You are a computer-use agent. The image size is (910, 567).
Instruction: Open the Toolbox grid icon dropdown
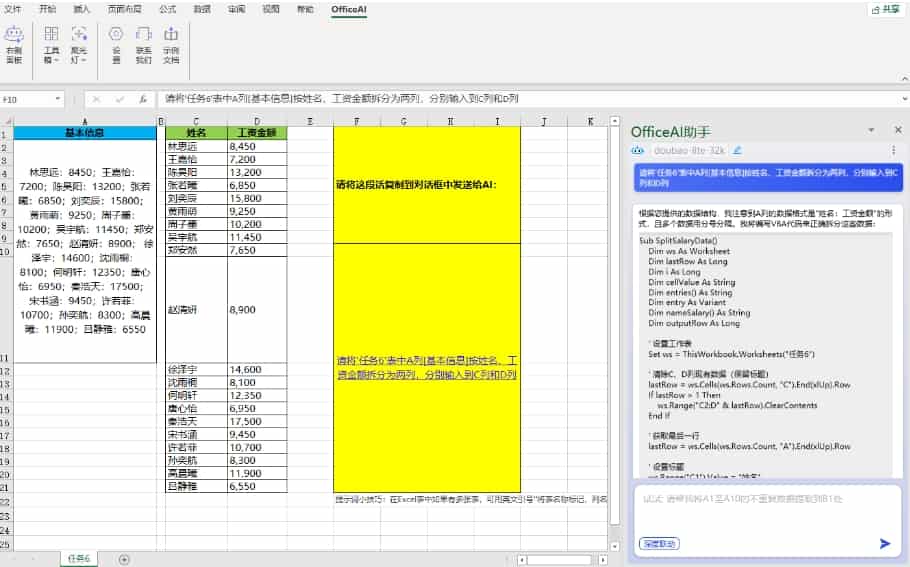point(51,44)
